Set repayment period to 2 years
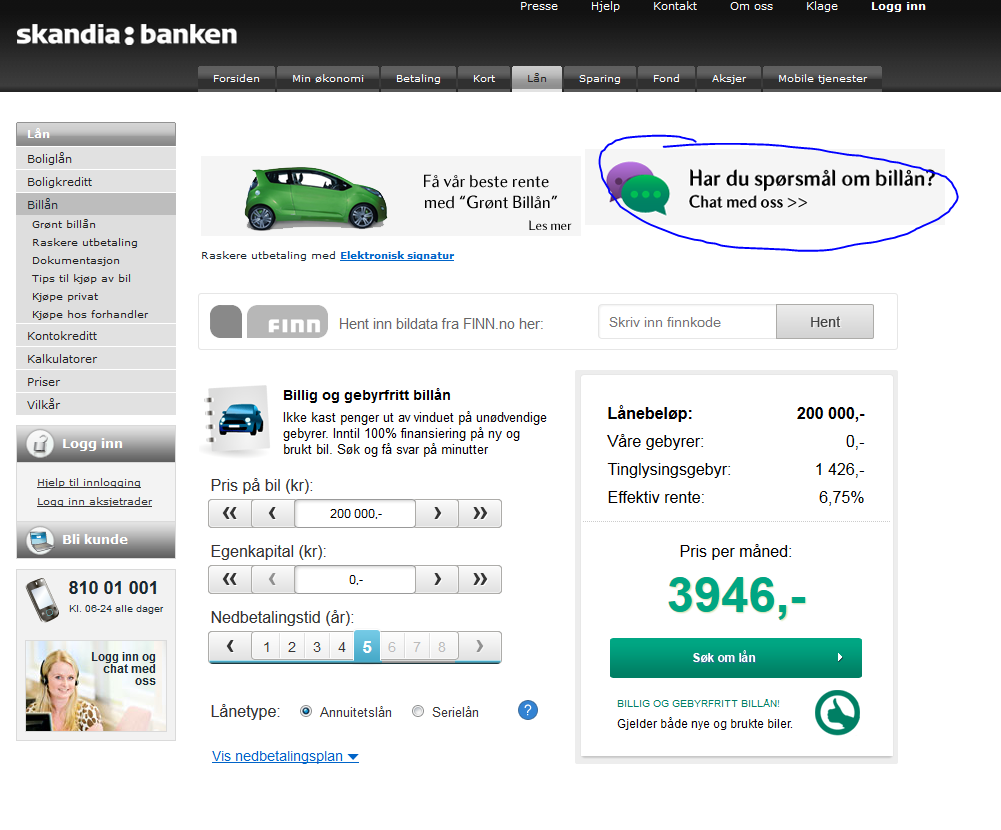Screen dimensions: 1001x830 pos(292,647)
